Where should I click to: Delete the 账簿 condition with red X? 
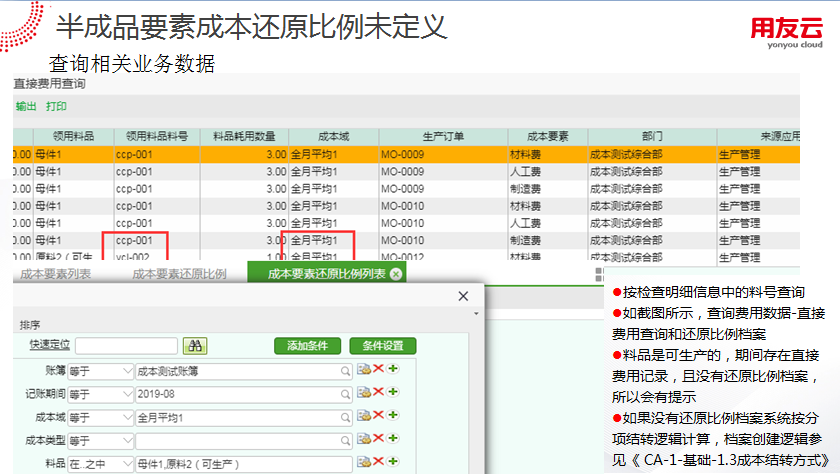click(x=379, y=370)
